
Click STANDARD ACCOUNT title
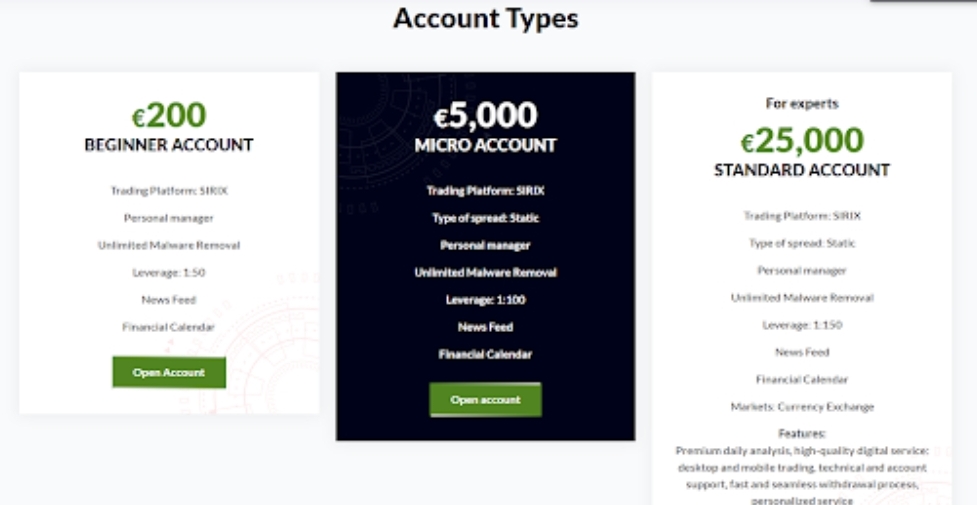802,170
